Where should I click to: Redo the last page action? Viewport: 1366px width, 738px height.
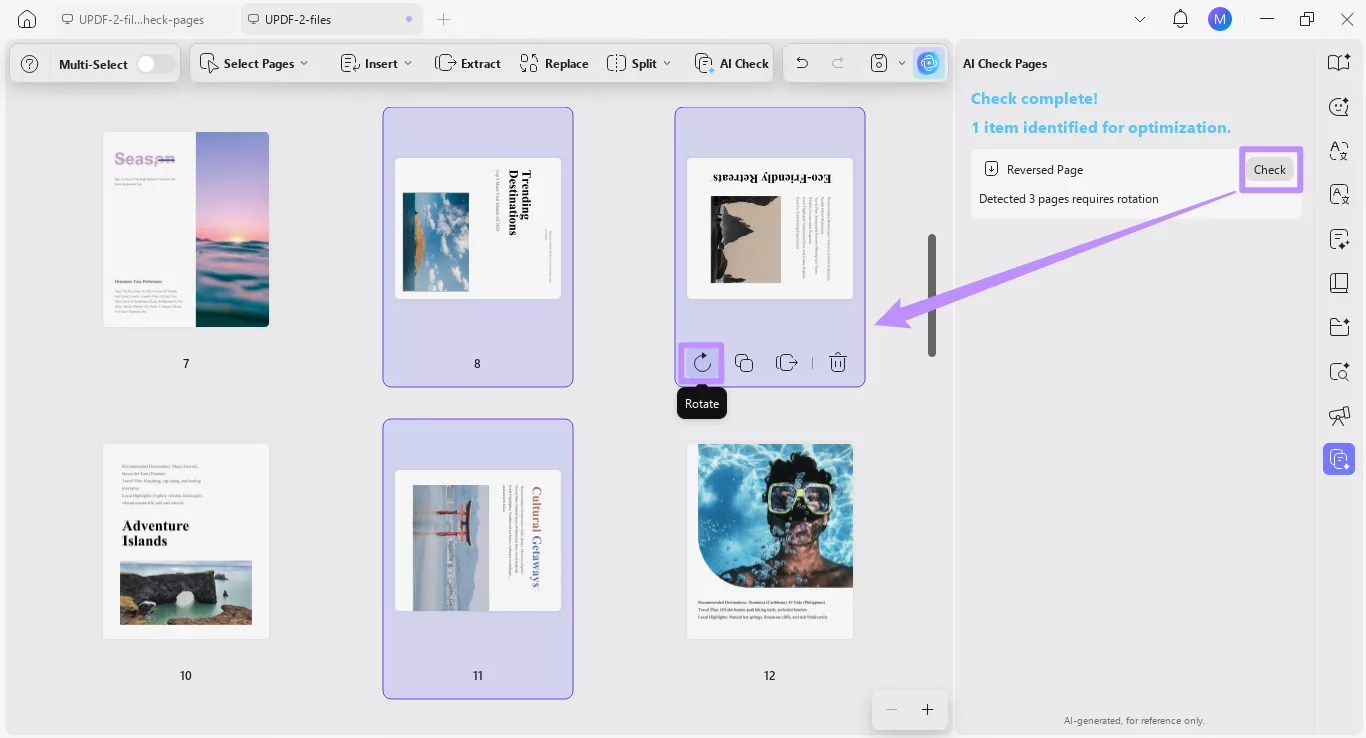coord(836,63)
